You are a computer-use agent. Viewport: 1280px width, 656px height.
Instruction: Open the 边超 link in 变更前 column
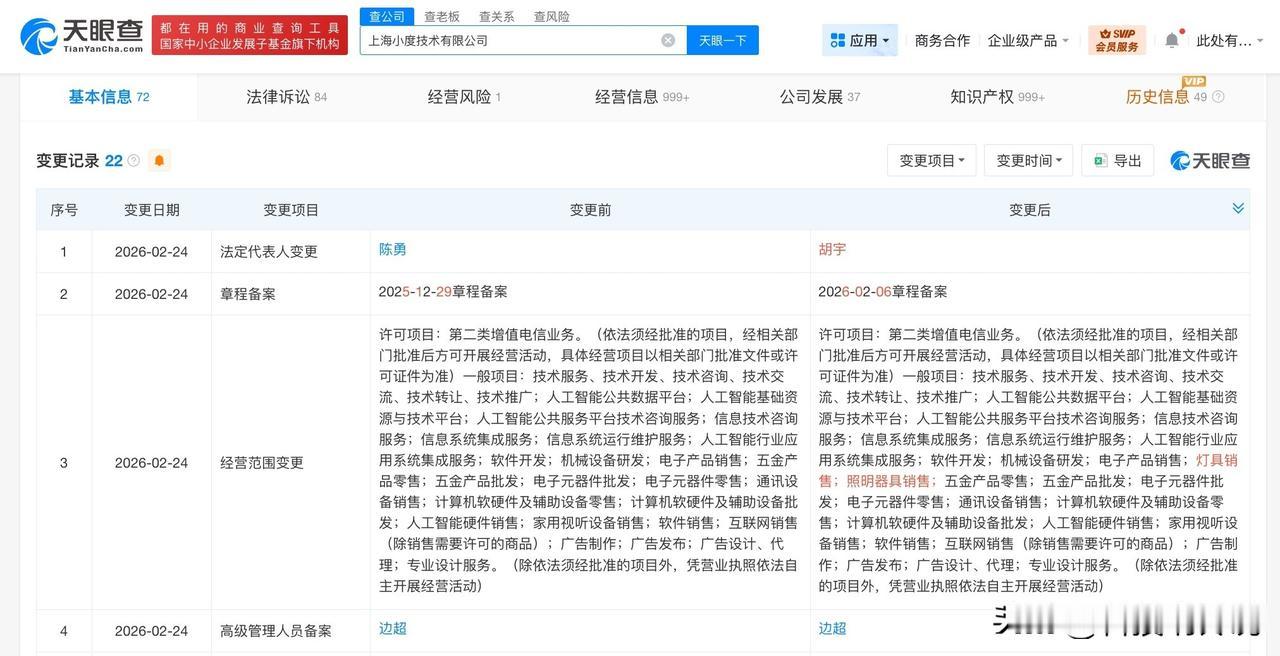(x=392, y=628)
